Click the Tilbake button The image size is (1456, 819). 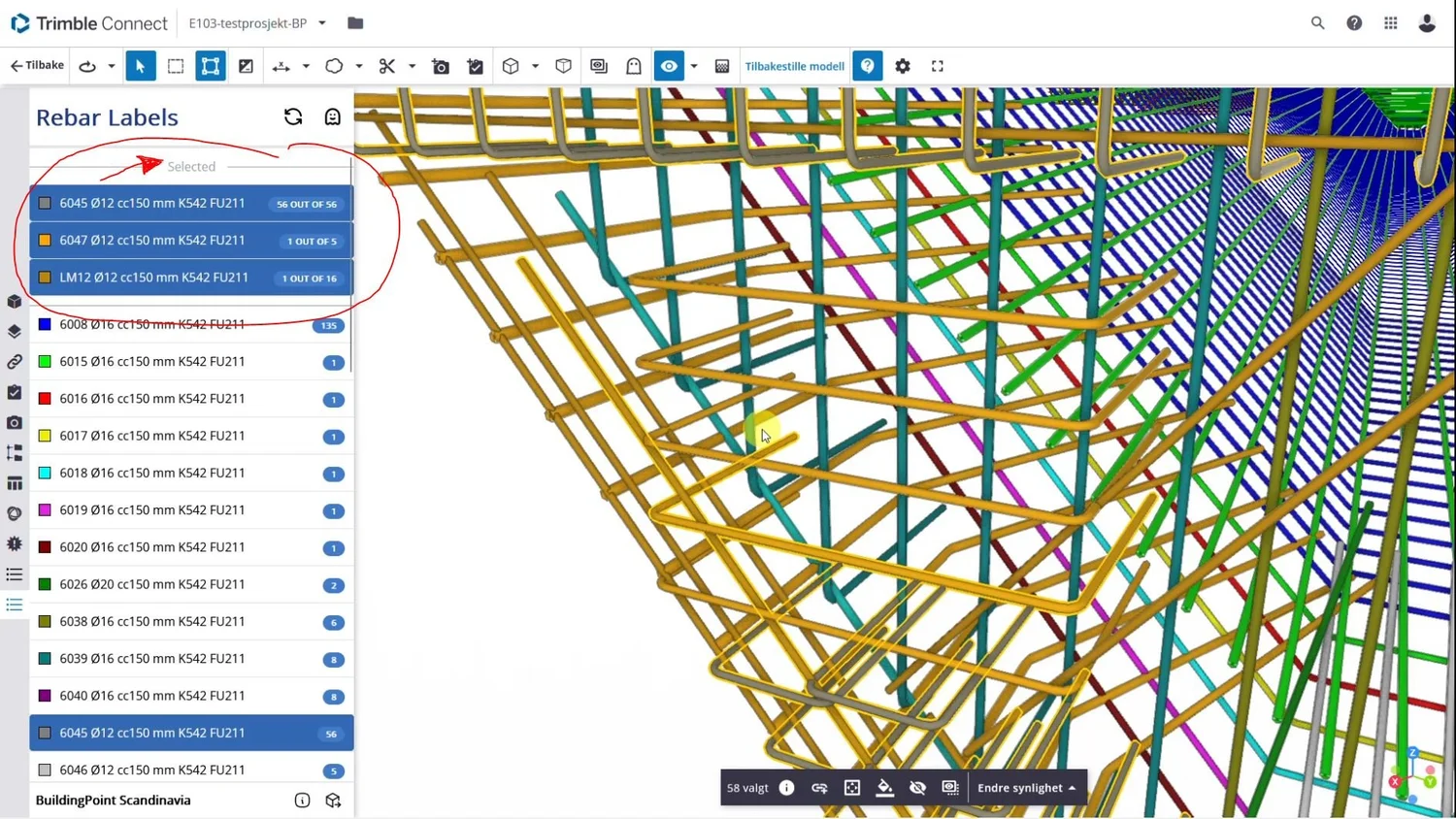[x=36, y=65]
